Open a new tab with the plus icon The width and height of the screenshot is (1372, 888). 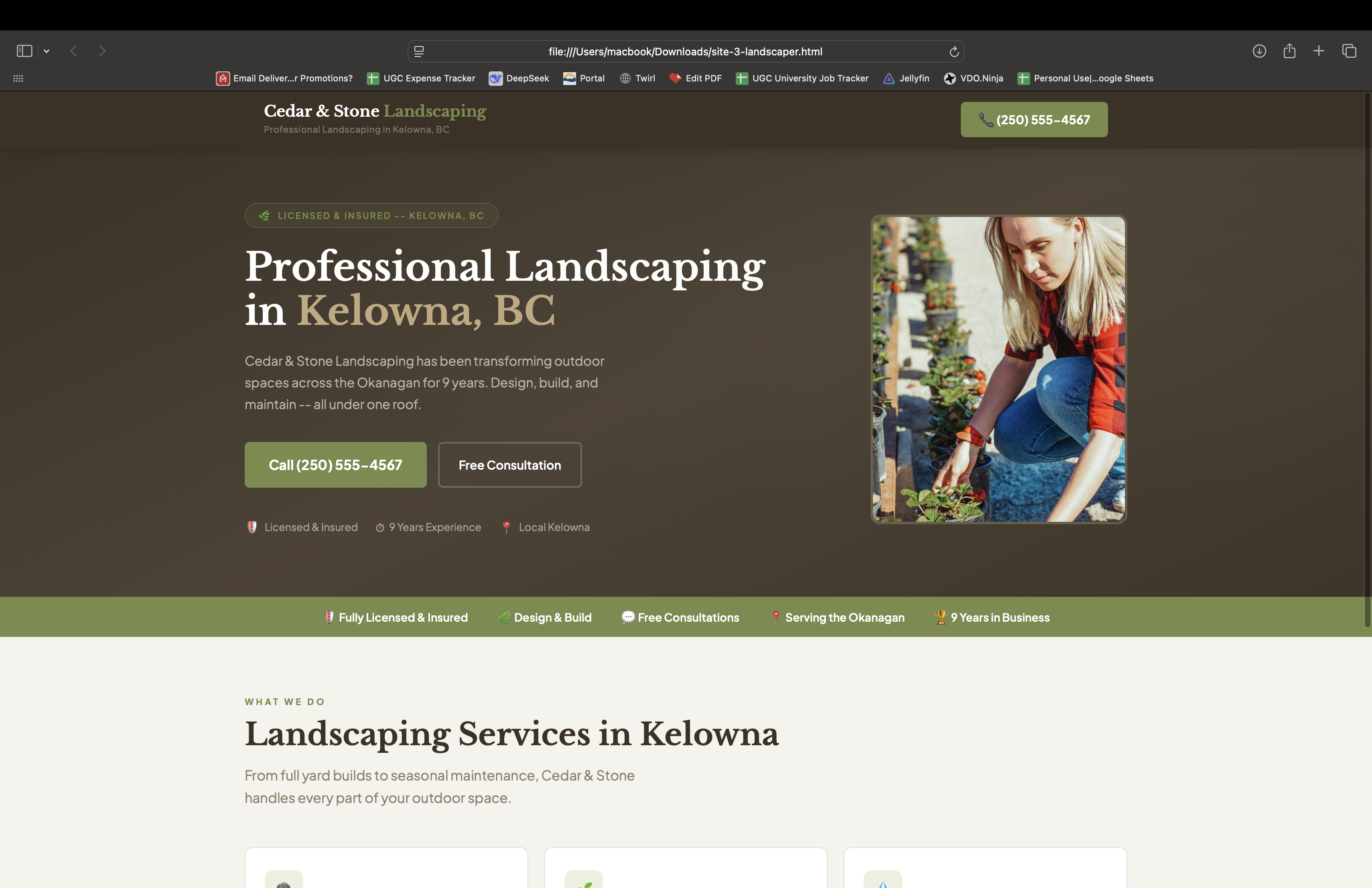[1319, 51]
